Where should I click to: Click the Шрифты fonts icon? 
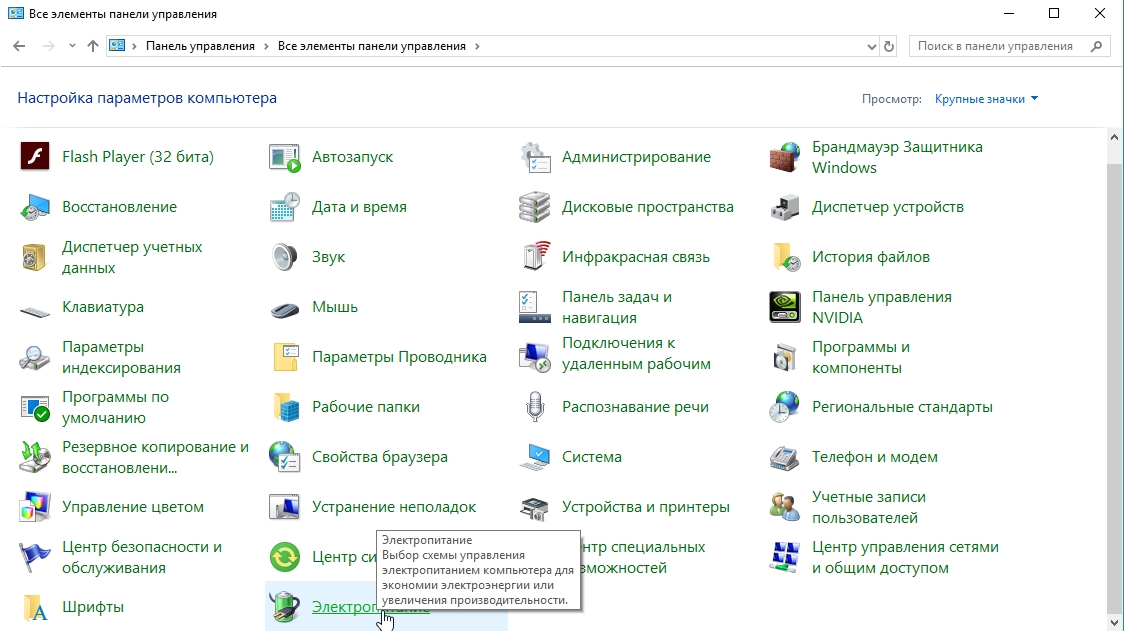pyautogui.click(x=34, y=607)
